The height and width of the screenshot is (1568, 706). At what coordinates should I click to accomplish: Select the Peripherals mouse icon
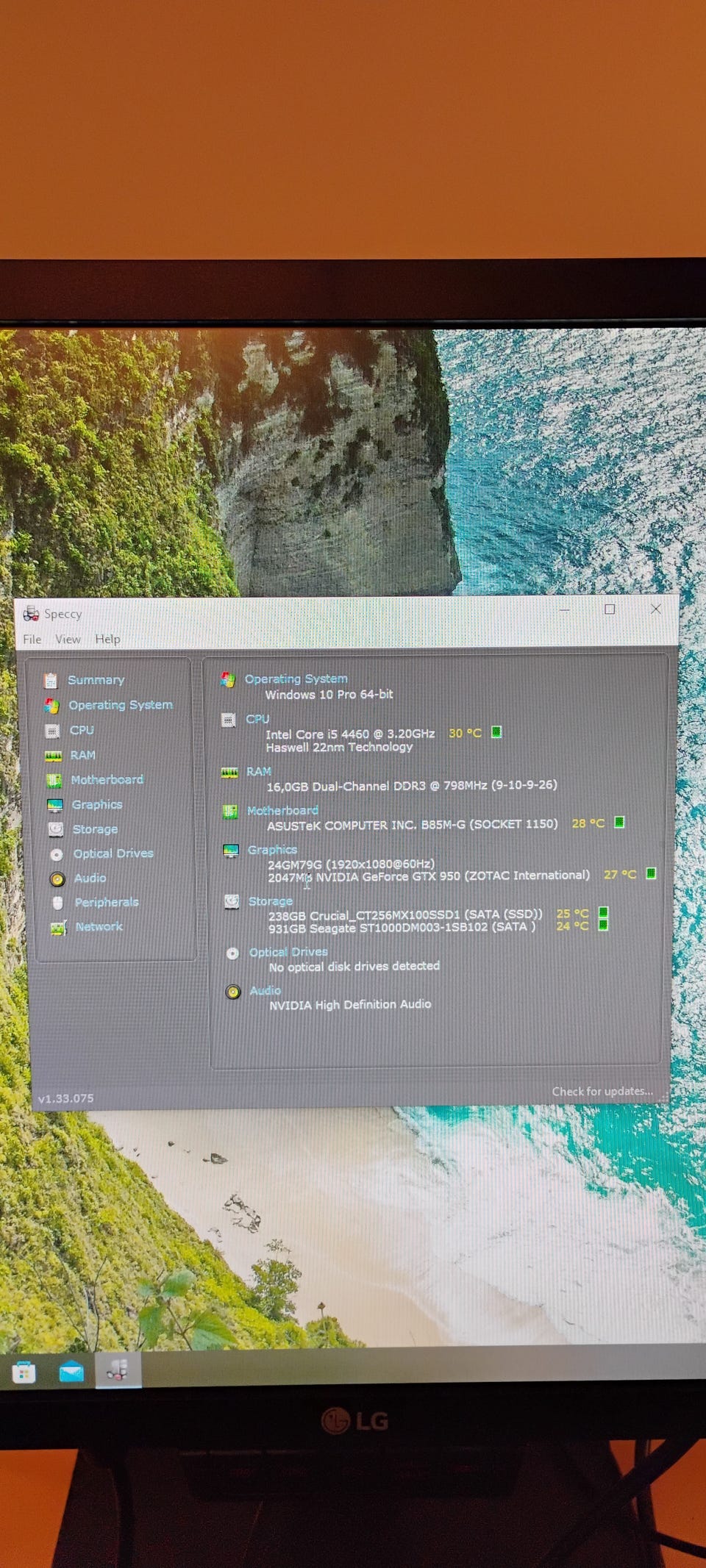(58, 903)
